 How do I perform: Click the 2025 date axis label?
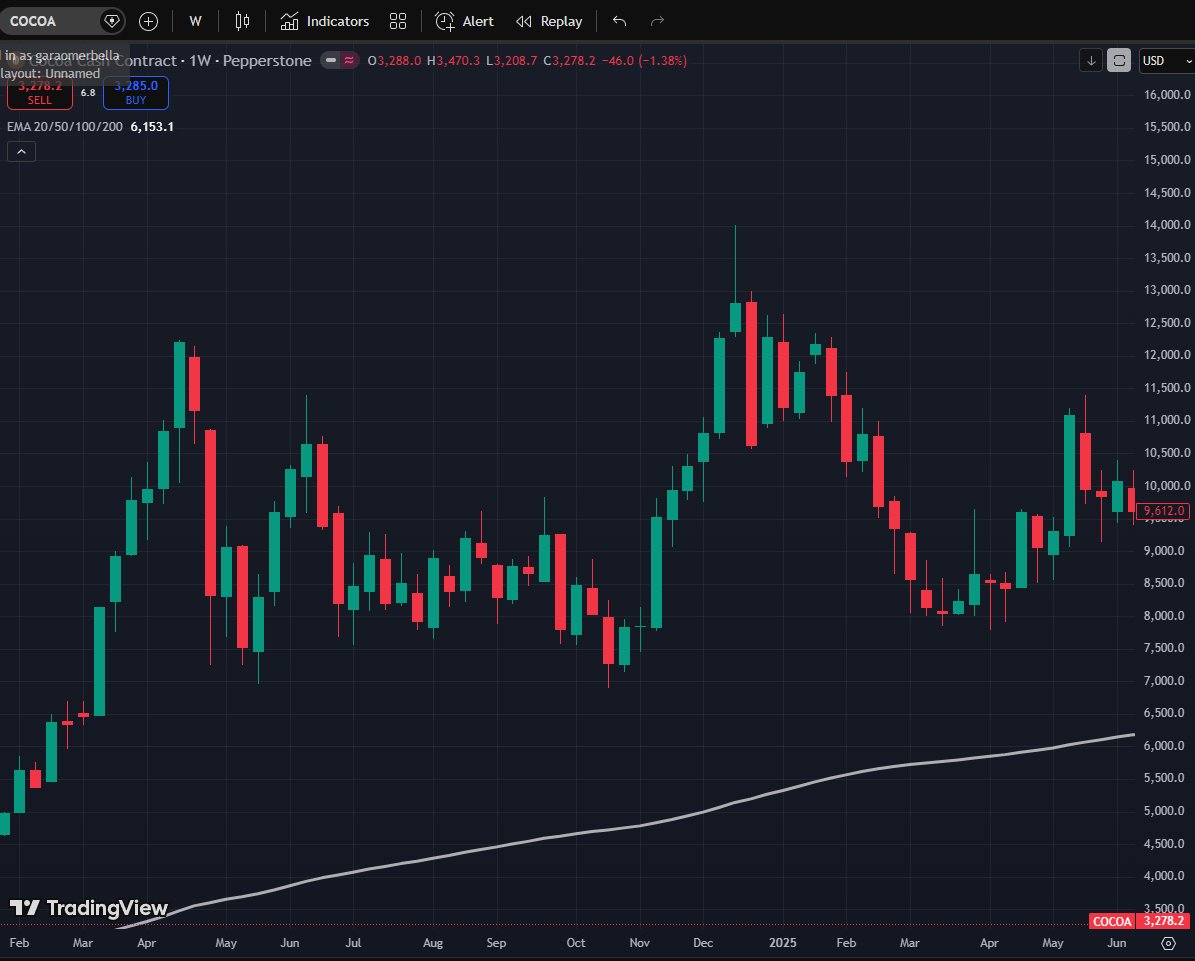click(x=783, y=943)
